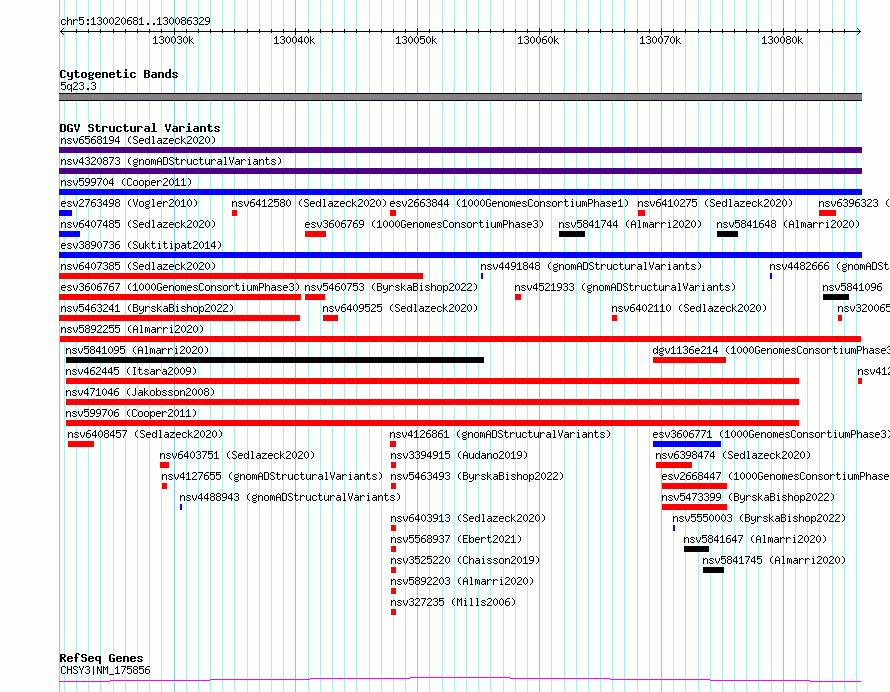
Task: Open nsv3525220 (Chaisson2019) label
Action: 465,560
